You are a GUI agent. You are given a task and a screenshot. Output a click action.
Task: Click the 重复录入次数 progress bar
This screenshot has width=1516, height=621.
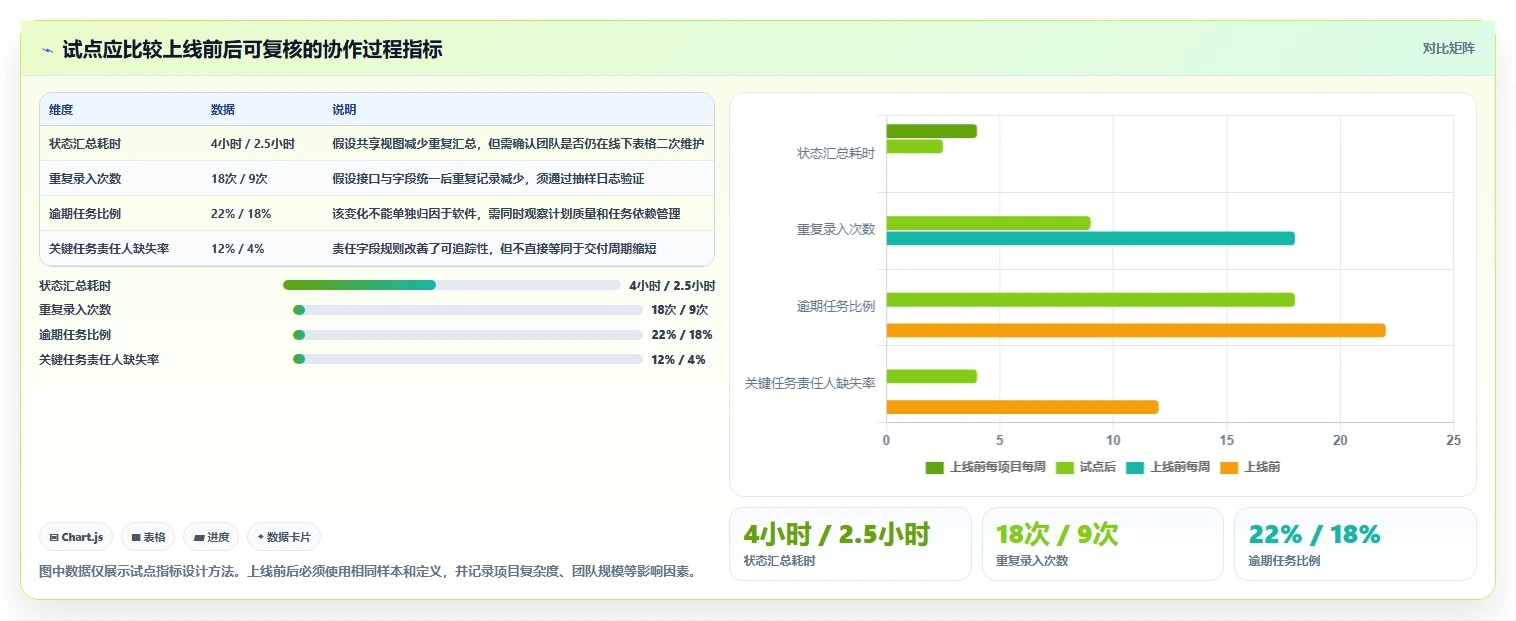468,310
